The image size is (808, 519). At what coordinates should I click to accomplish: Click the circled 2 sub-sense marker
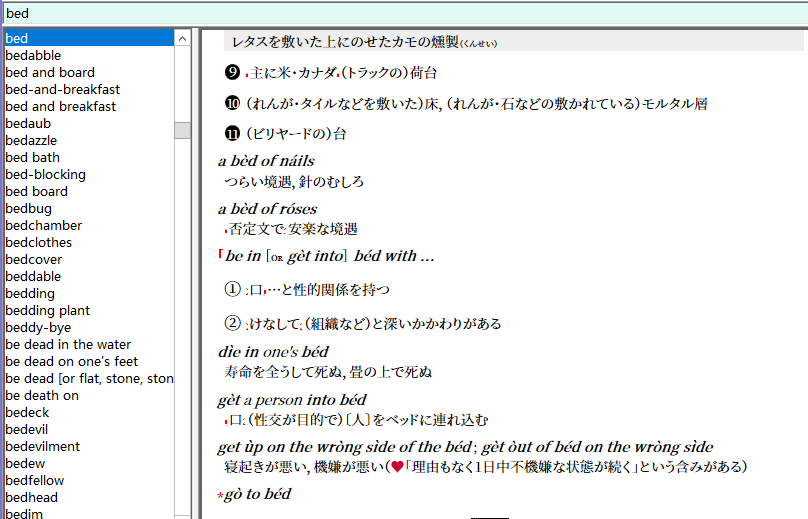(x=232, y=323)
